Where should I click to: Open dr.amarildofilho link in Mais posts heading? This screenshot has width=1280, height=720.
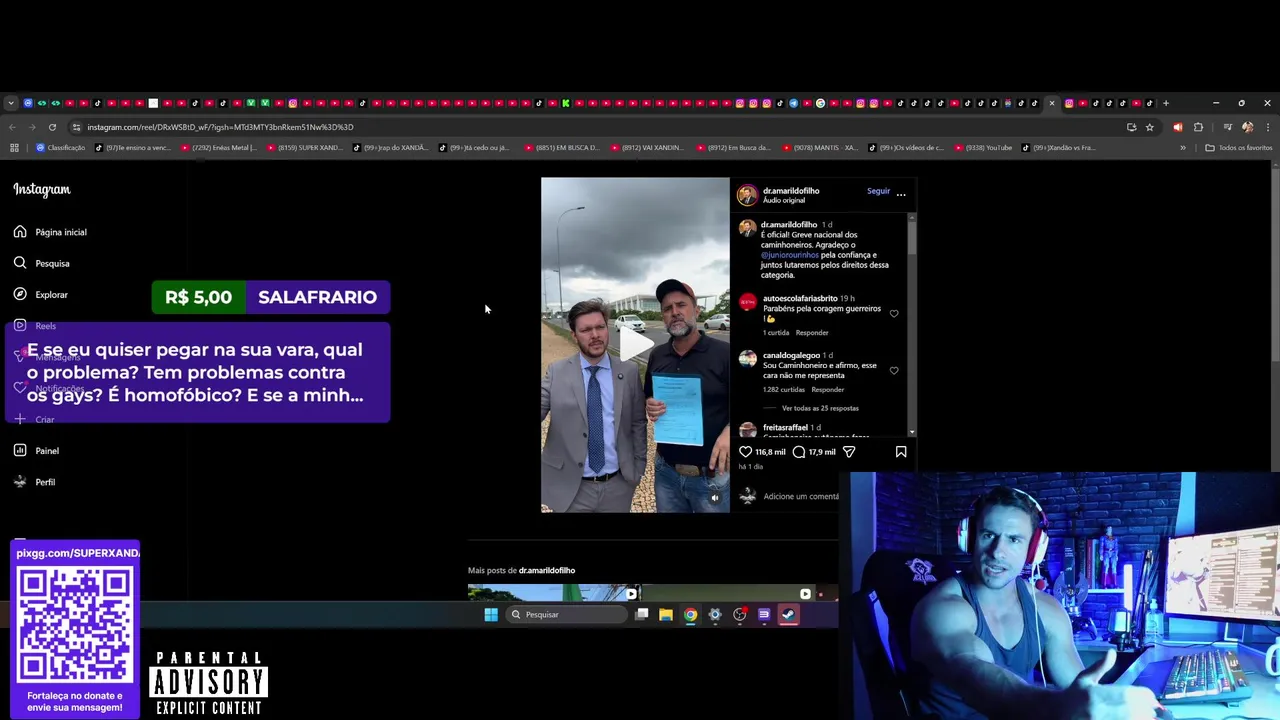[x=547, y=570]
